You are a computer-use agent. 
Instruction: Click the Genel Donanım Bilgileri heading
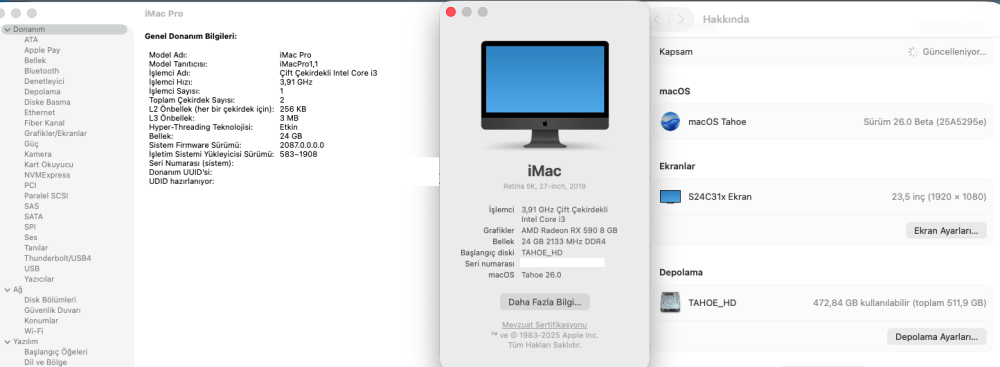[x=191, y=36]
